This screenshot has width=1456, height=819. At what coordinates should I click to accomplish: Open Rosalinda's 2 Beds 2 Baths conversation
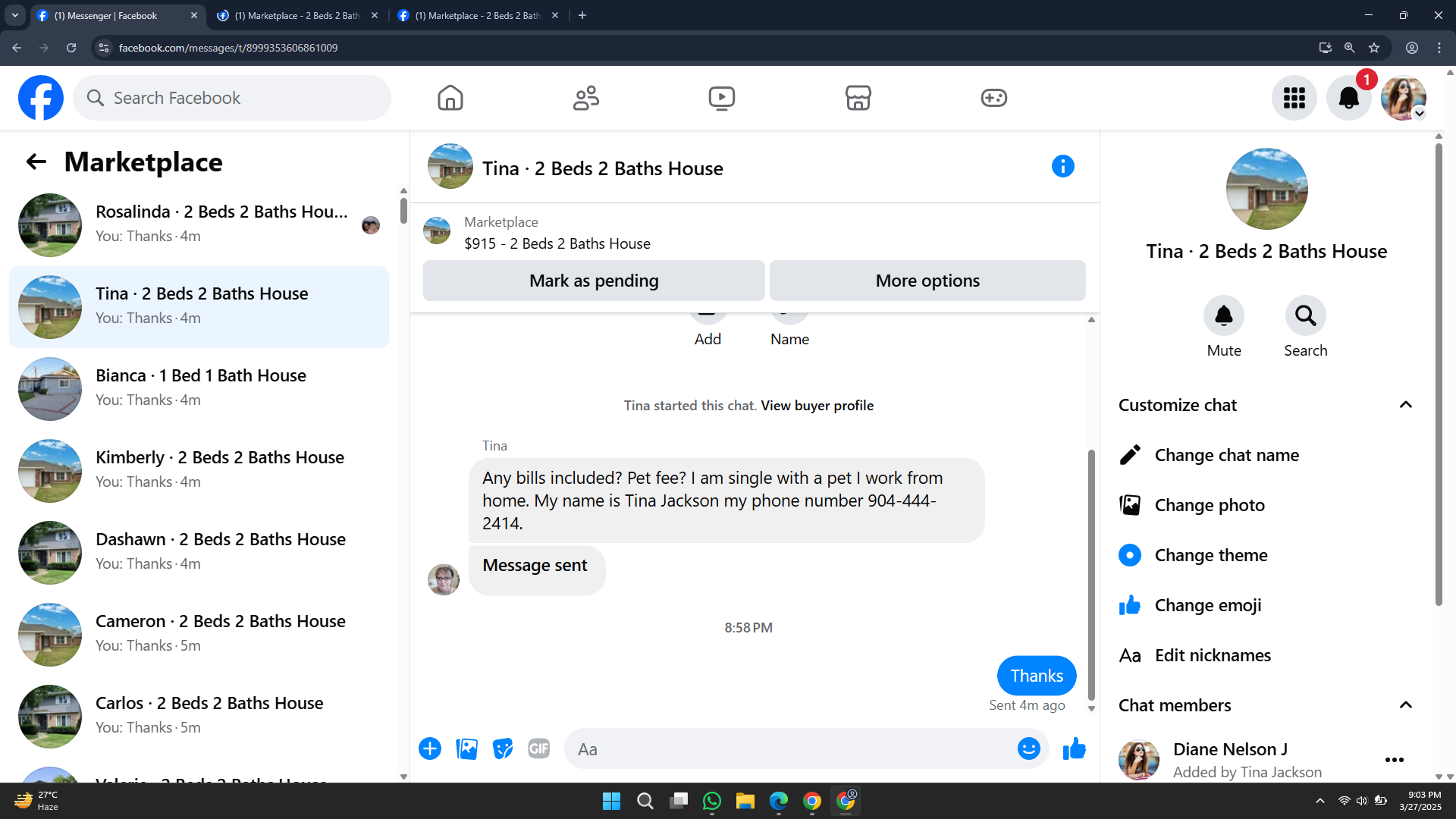pos(199,225)
